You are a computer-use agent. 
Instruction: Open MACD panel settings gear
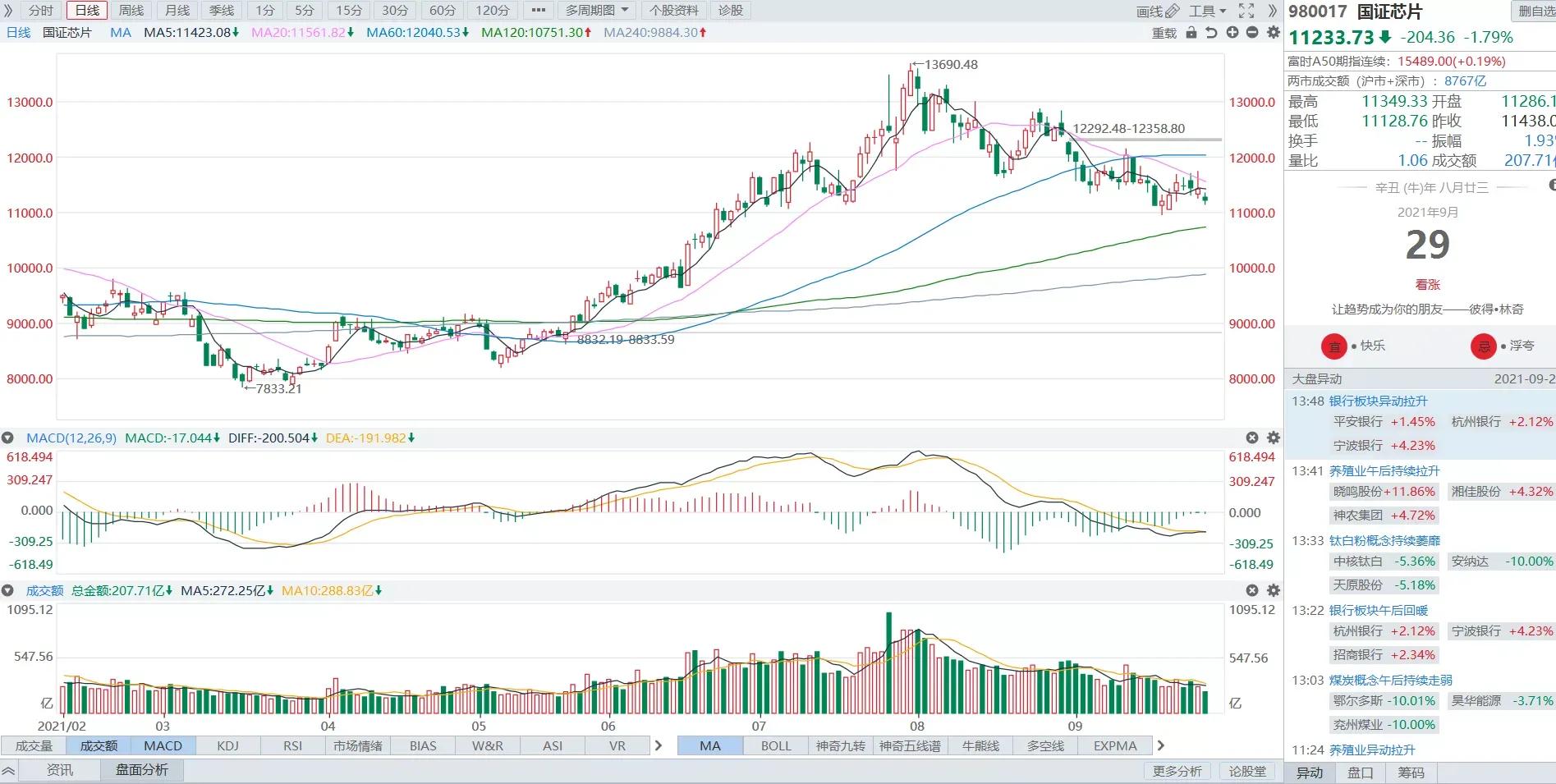(1274, 438)
